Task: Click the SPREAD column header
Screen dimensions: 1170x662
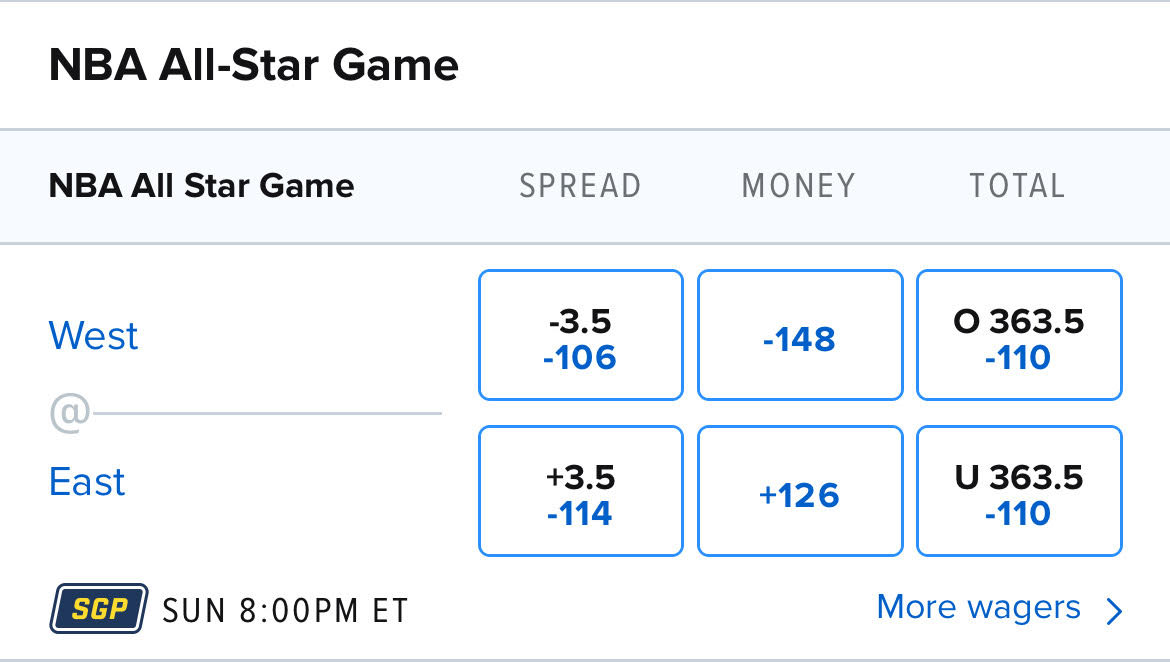Action: 581,186
